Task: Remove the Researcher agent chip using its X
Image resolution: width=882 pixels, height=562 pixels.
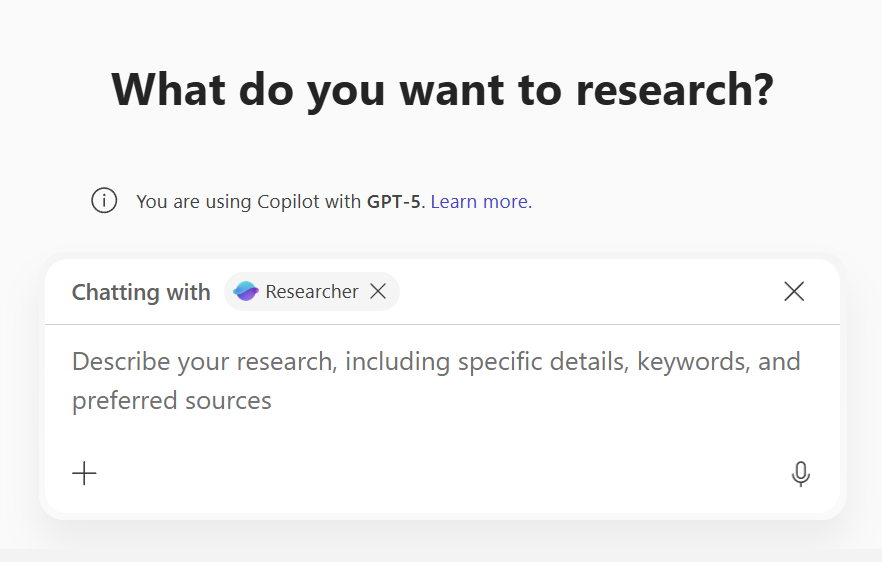Action: click(x=378, y=291)
